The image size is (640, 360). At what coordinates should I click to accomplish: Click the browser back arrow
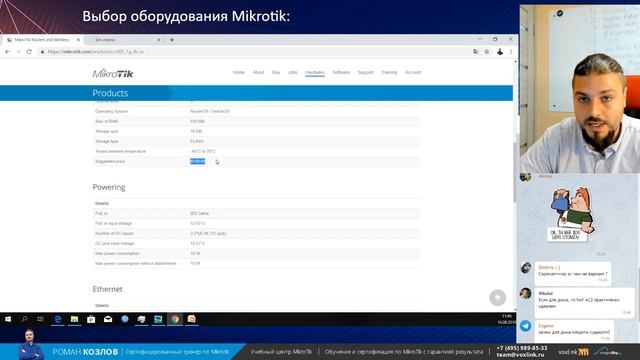(x=8, y=52)
